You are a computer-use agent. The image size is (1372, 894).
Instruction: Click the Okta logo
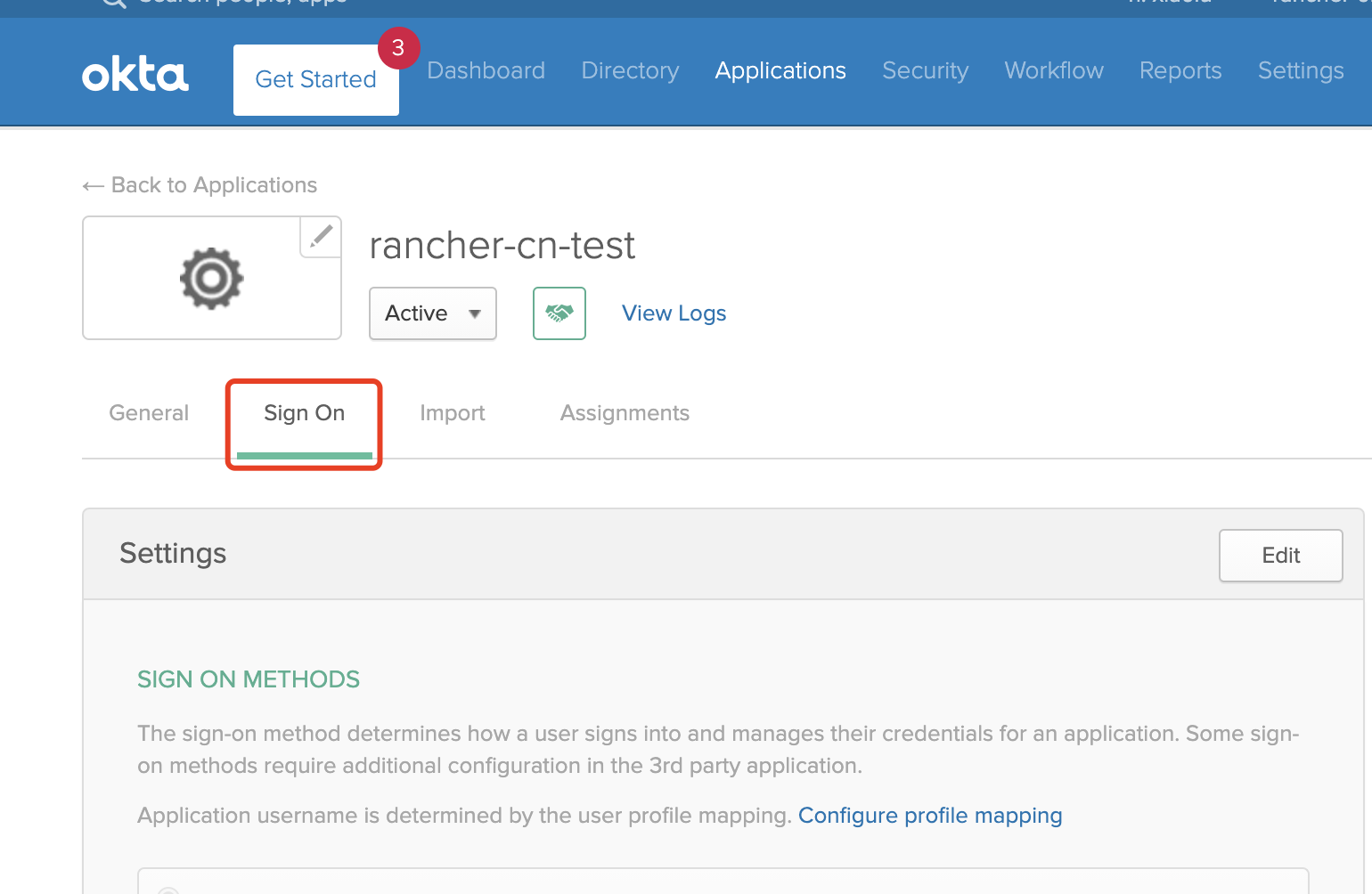(x=135, y=75)
